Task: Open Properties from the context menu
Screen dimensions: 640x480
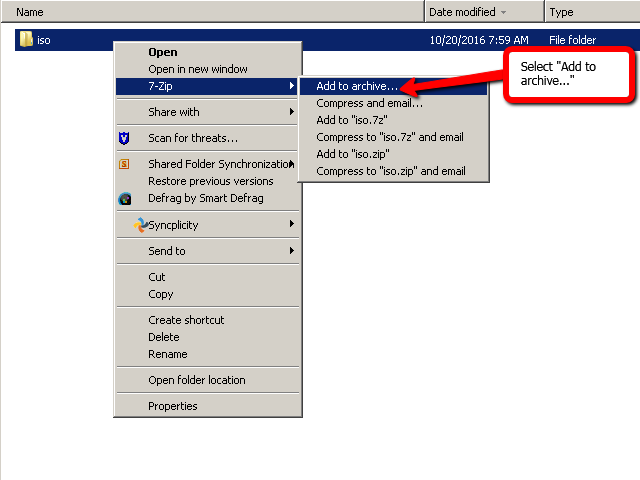Action: (x=173, y=406)
